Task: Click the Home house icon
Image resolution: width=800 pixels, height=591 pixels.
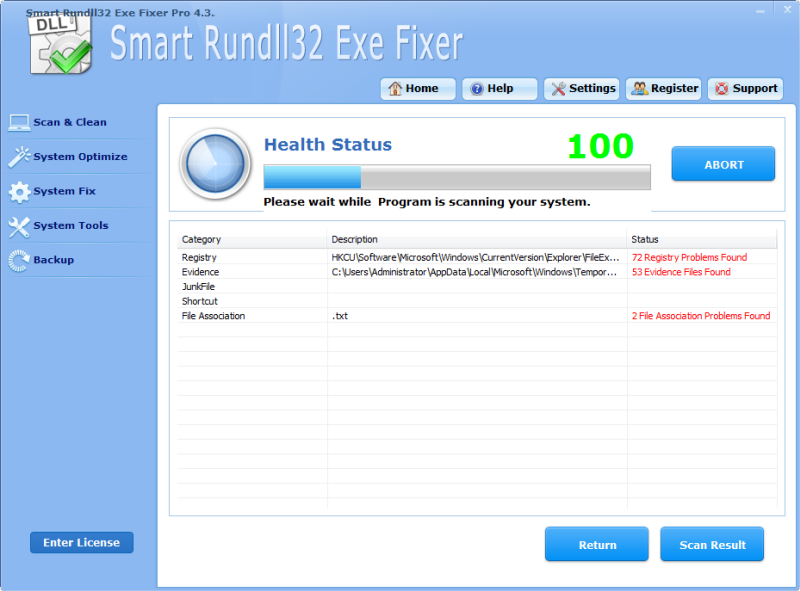Action: 395,89
